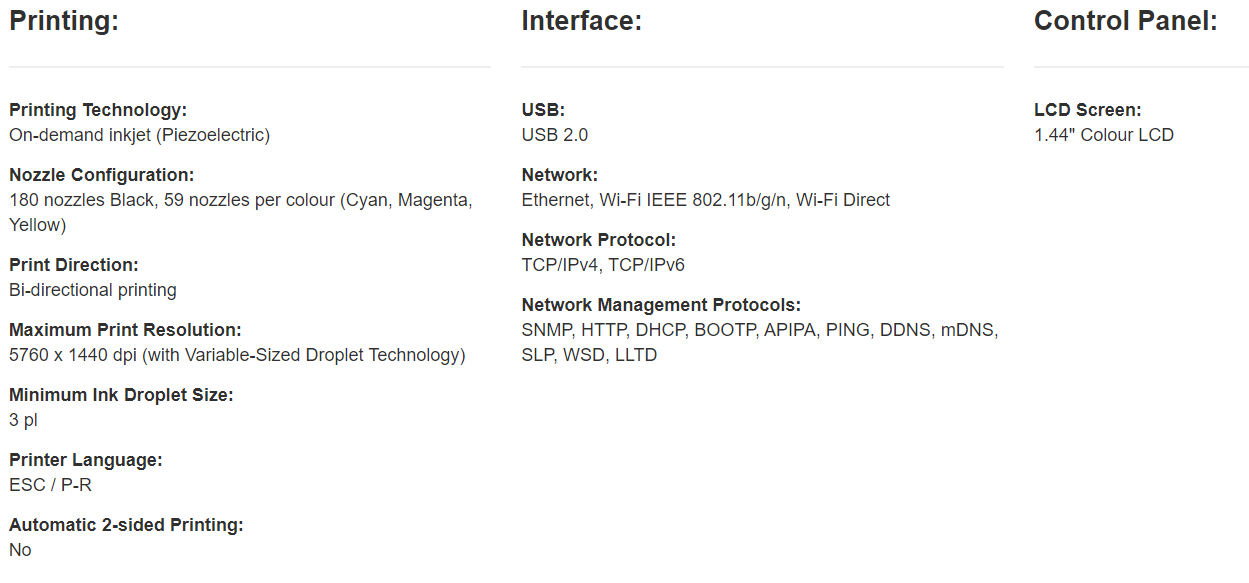The width and height of the screenshot is (1249, 583).
Task: Click the 1.44" Colour LCD value
Action: click(x=1103, y=135)
